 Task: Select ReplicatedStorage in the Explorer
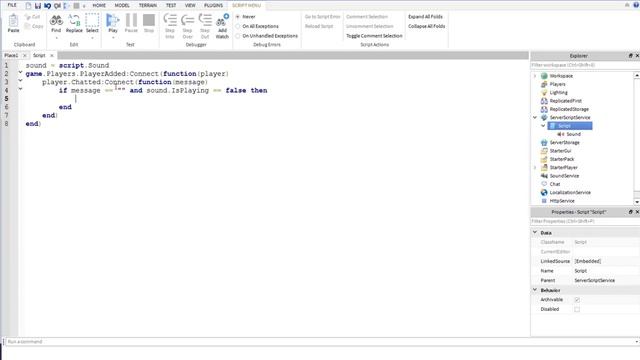[x=569, y=109]
